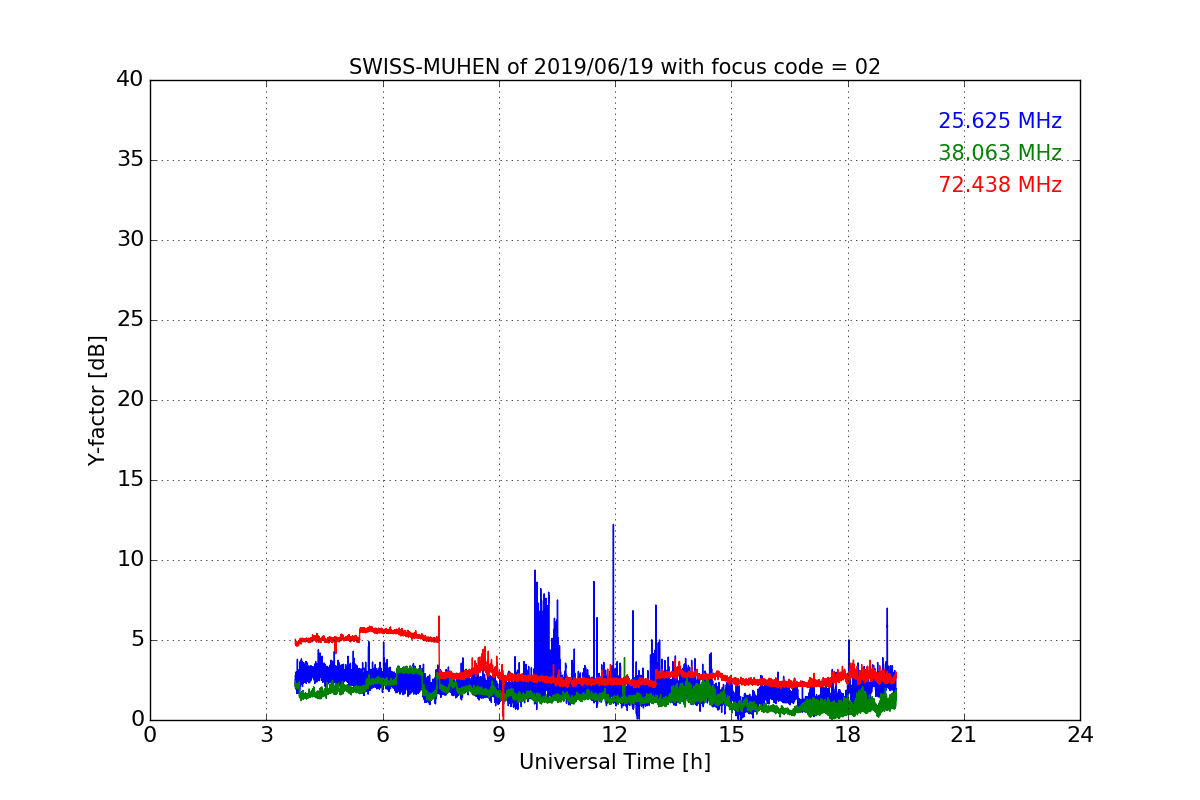Click the y-axis tick label 25
Viewport: 1200px width, 800px height.
130,319
